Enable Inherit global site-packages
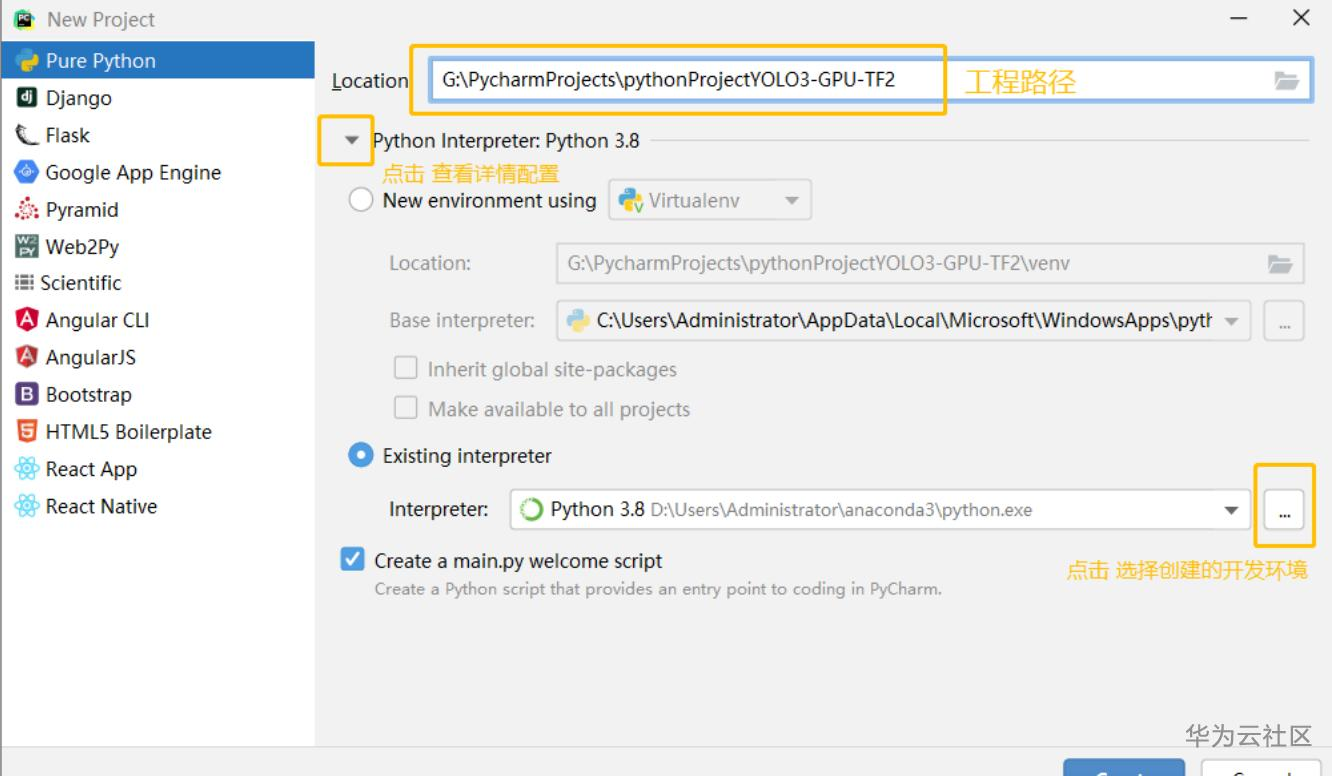Screen dimensions: 1332x776 coord(406,369)
